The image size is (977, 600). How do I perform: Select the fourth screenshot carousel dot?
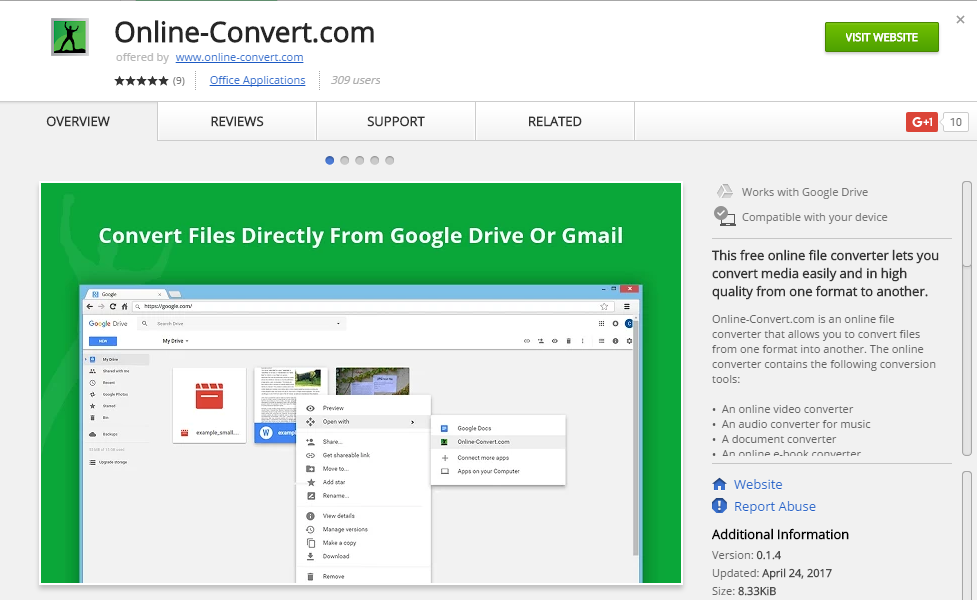pos(374,160)
